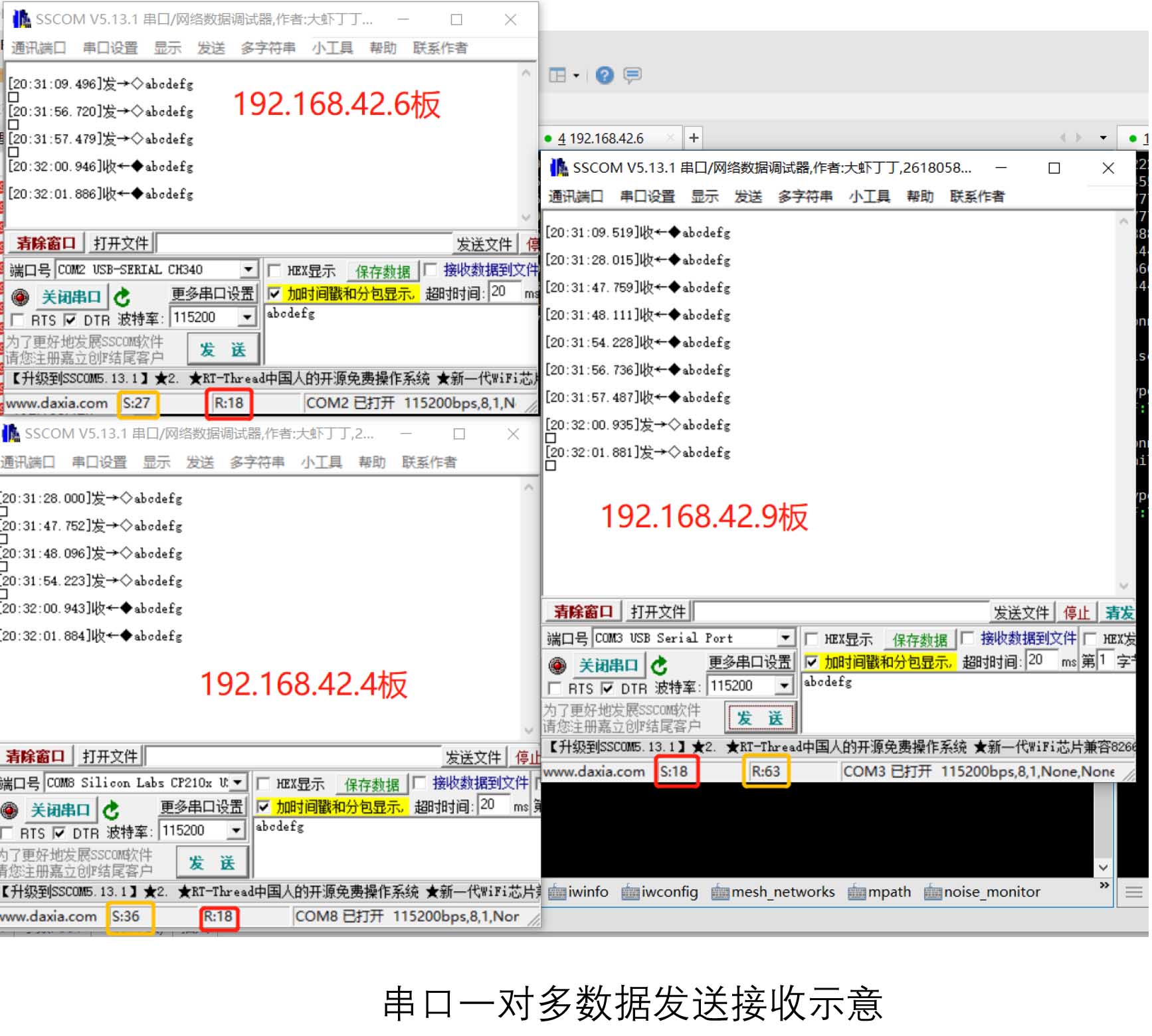This screenshot has height=1036, width=1152.
Task: Click the abcdefg send text box in COM3 window
Action: click(x=963, y=697)
